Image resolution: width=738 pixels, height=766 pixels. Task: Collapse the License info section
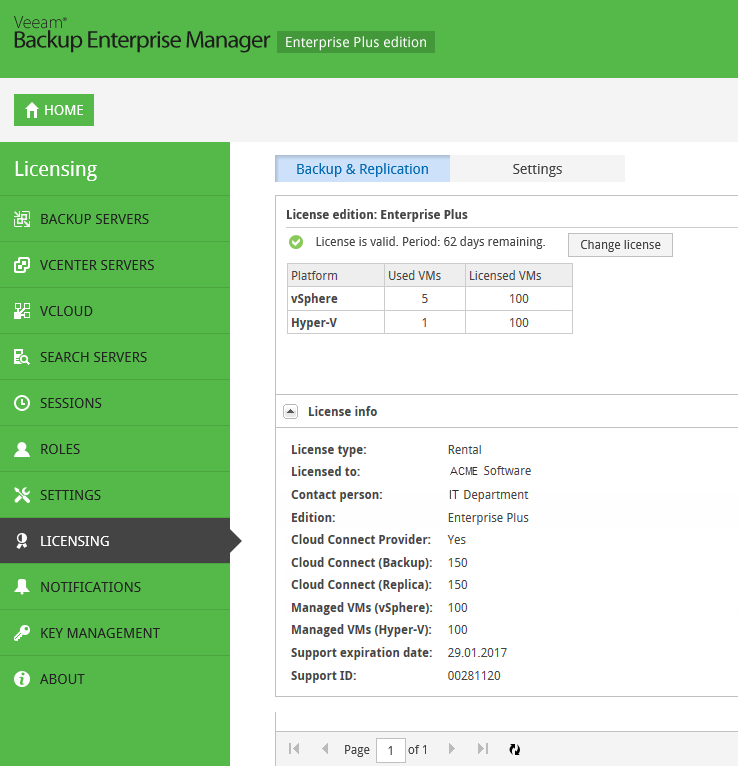[x=290, y=411]
